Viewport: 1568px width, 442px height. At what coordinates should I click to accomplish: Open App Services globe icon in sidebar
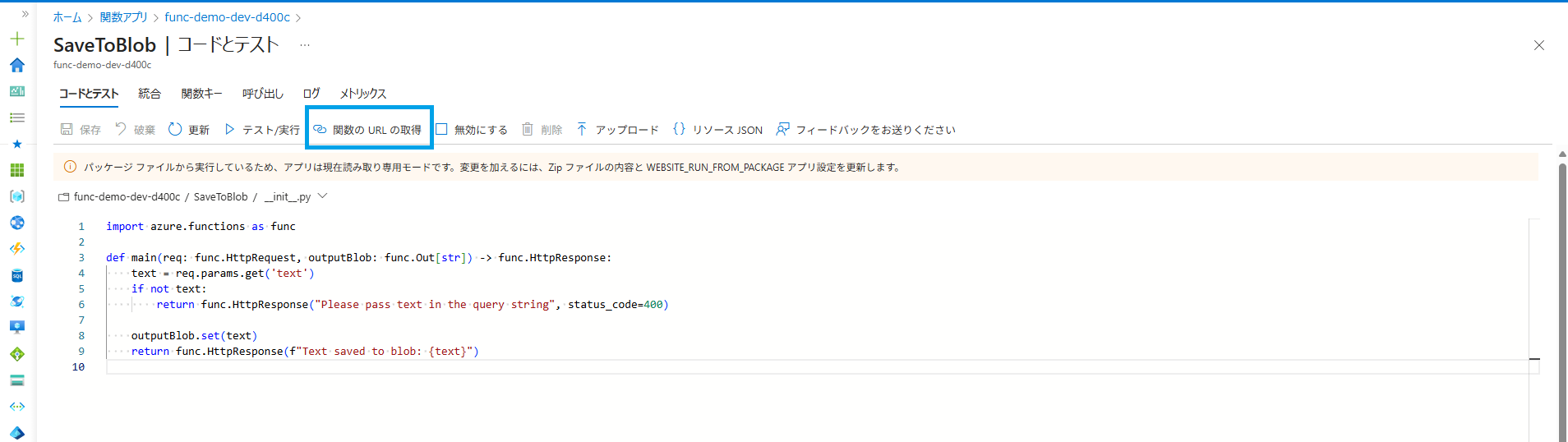17,223
